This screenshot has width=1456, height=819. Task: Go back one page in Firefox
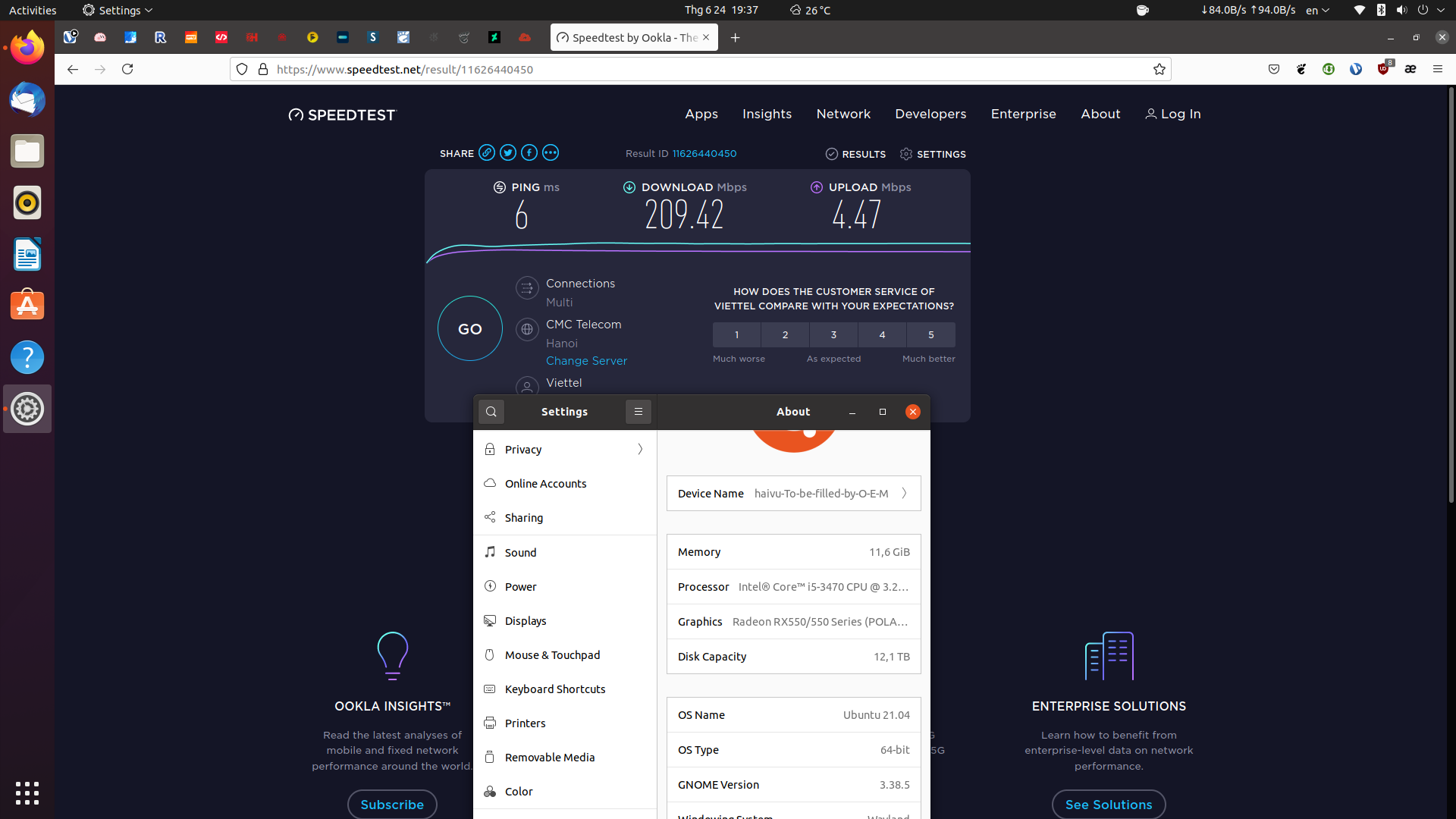pos(73,69)
